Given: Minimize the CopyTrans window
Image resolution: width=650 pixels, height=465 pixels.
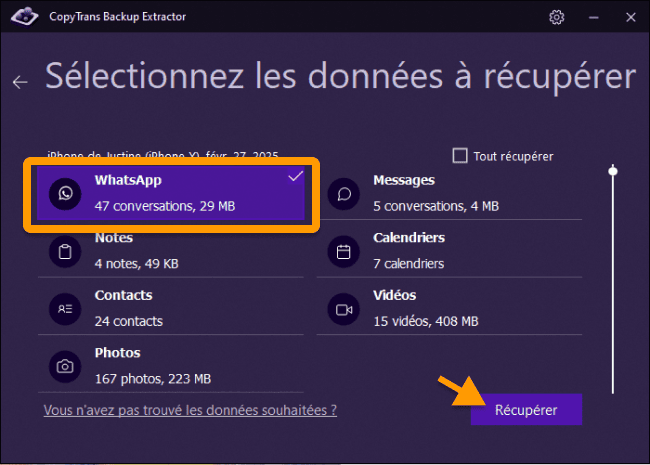Looking at the screenshot, I should (594, 17).
